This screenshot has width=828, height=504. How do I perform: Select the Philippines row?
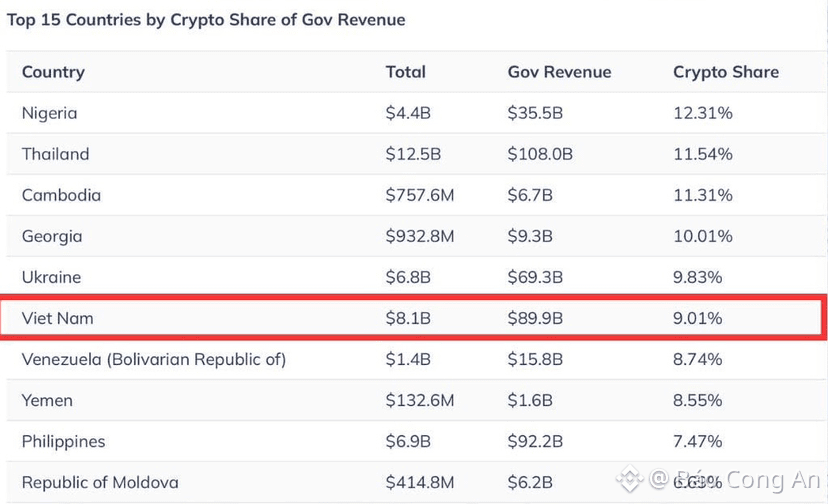click(x=416, y=441)
